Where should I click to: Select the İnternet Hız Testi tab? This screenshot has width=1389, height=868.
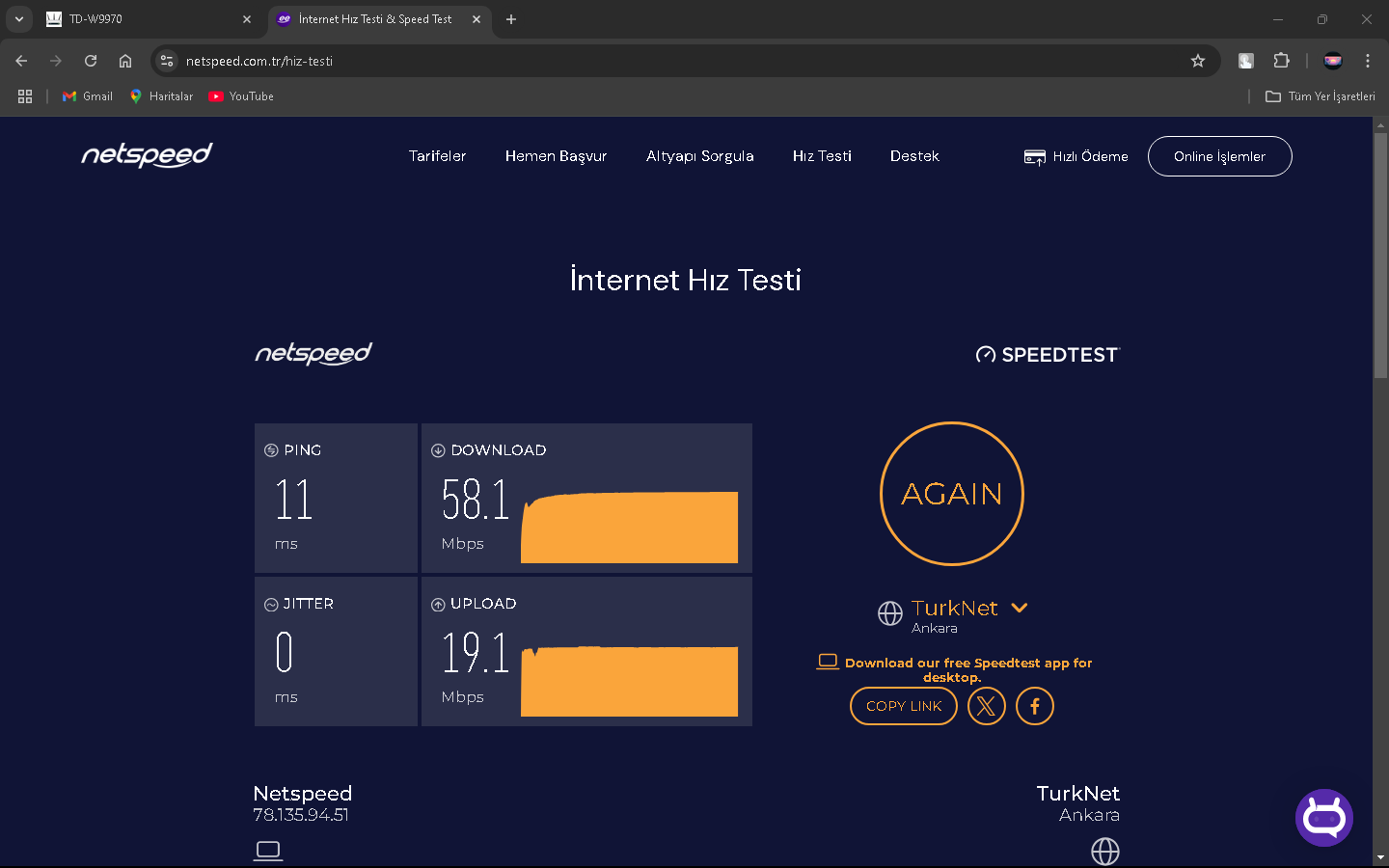point(379,19)
